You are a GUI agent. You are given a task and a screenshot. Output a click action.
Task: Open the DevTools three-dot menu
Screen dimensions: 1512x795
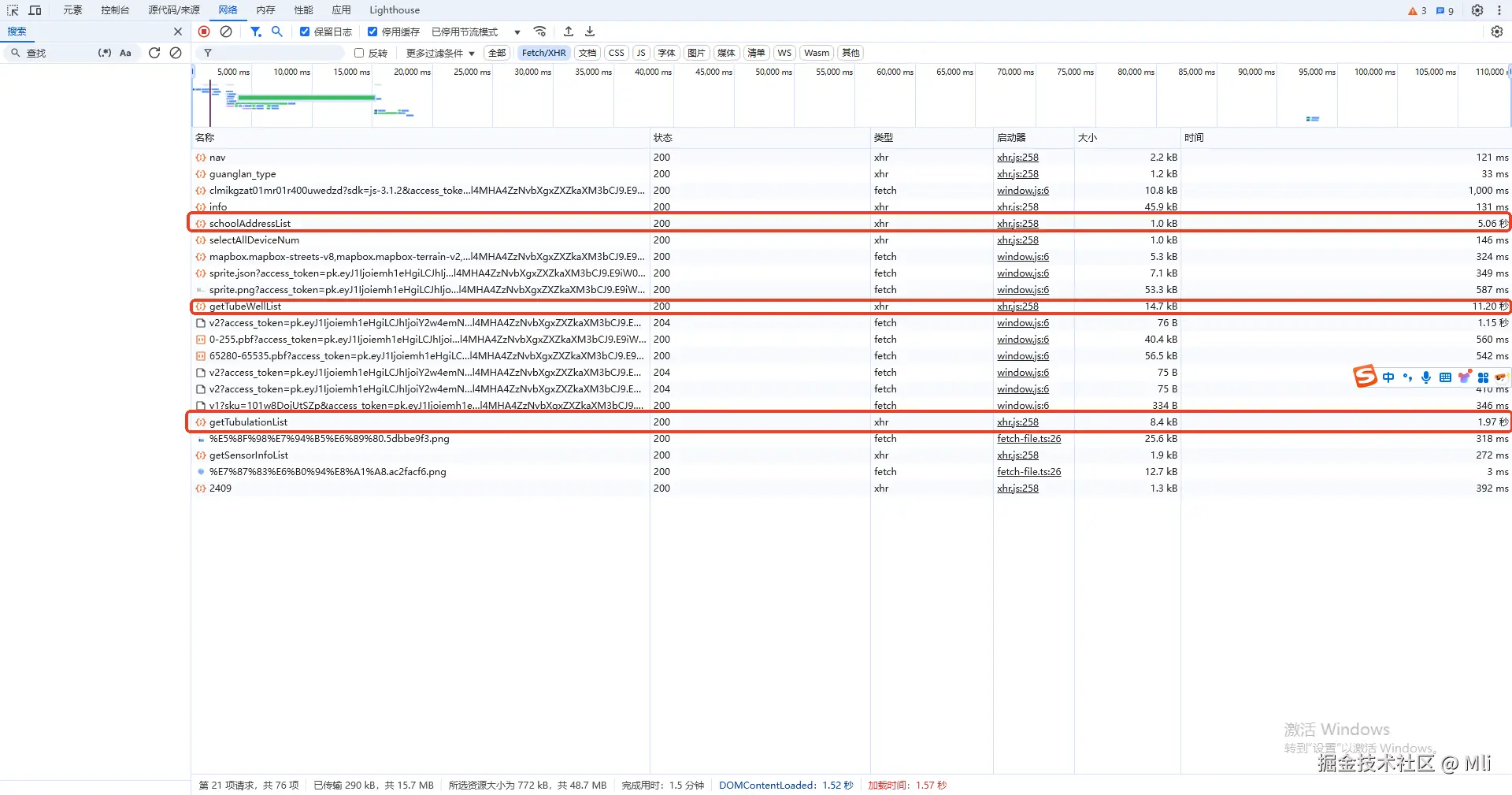pyautogui.click(x=1499, y=10)
